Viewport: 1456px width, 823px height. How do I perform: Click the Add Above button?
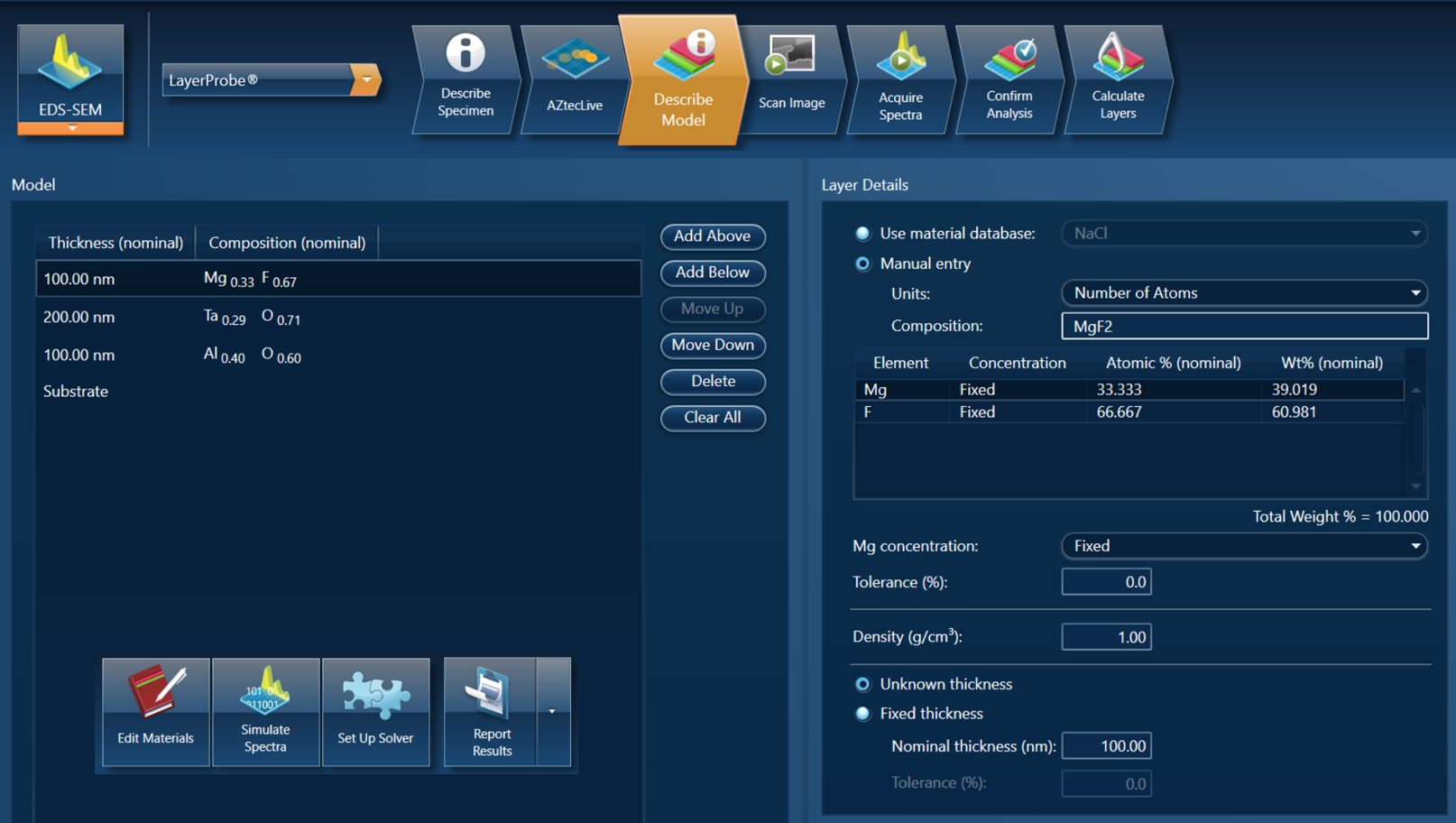coord(713,236)
